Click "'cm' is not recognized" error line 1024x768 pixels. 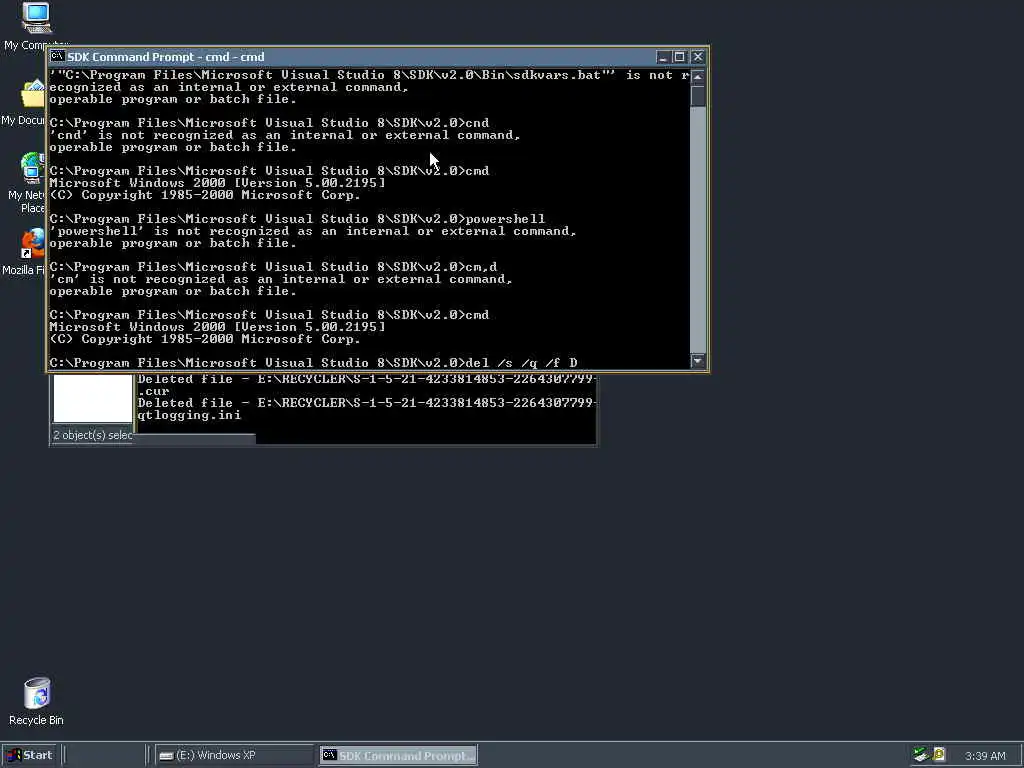click(x=281, y=279)
